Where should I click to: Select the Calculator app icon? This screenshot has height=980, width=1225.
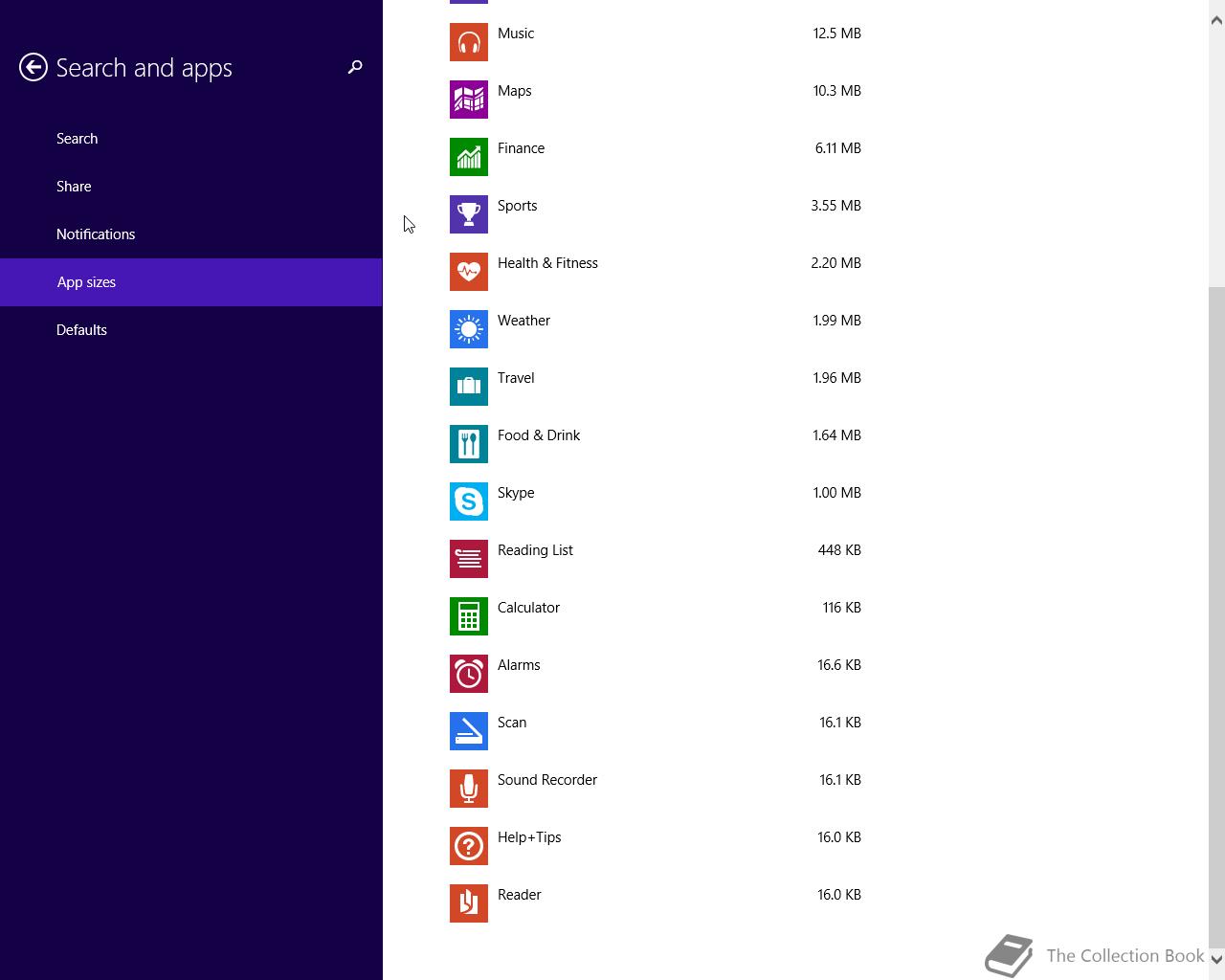(469, 616)
